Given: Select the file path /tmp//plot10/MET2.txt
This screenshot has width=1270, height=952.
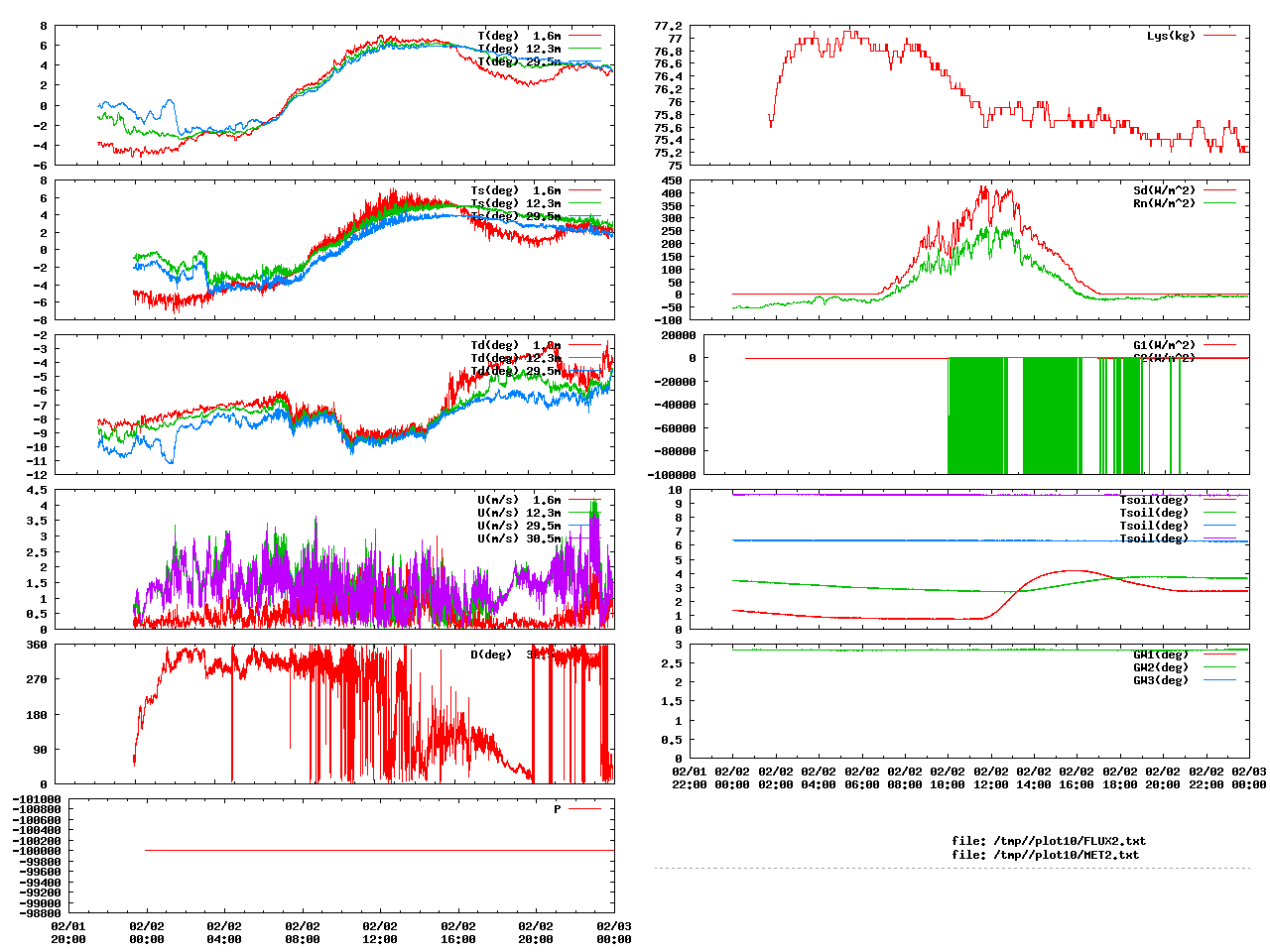Looking at the screenshot, I should click(1067, 854).
